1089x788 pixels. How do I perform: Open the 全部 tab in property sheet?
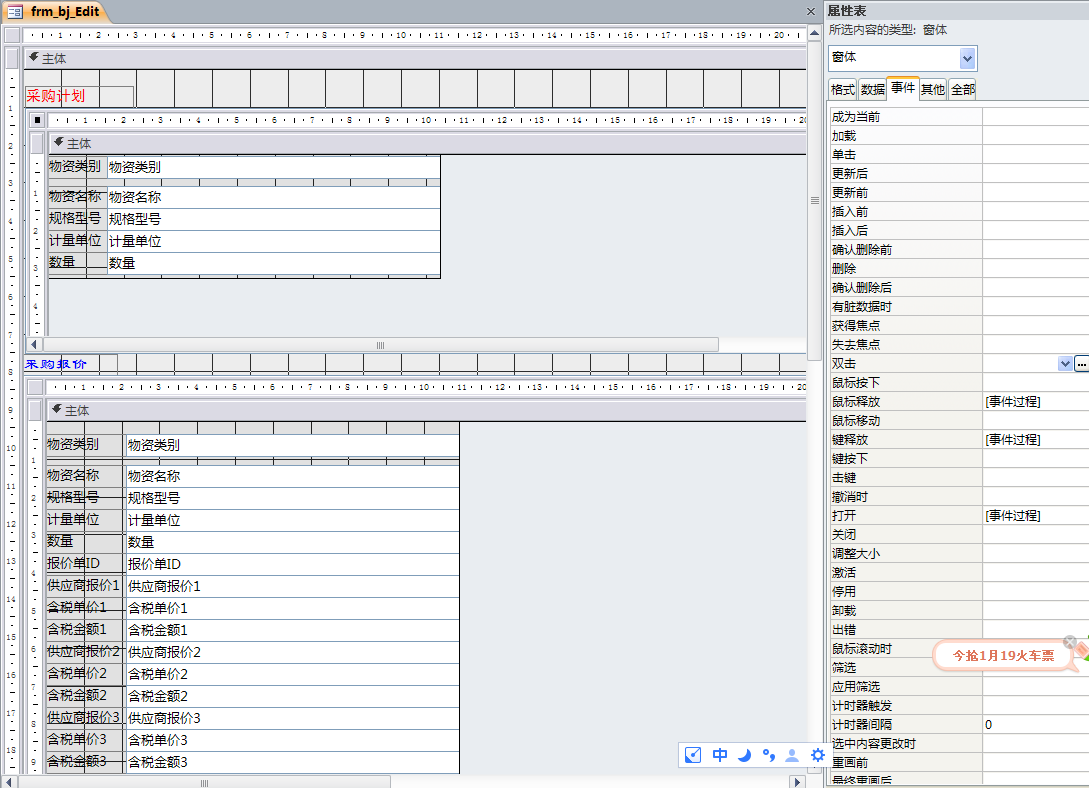tap(962, 89)
